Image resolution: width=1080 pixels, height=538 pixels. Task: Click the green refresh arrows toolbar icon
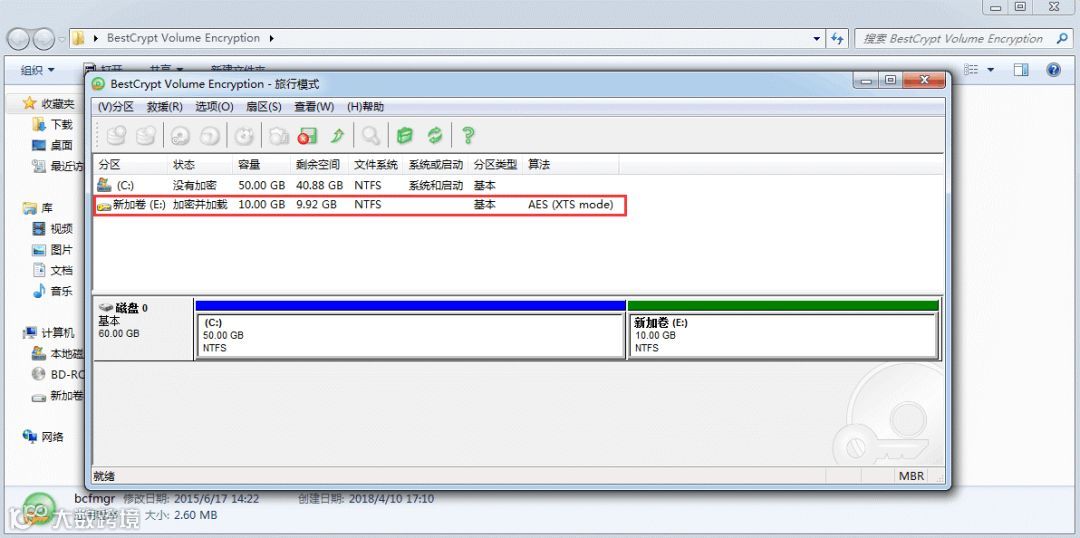pyautogui.click(x=435, y=136)
